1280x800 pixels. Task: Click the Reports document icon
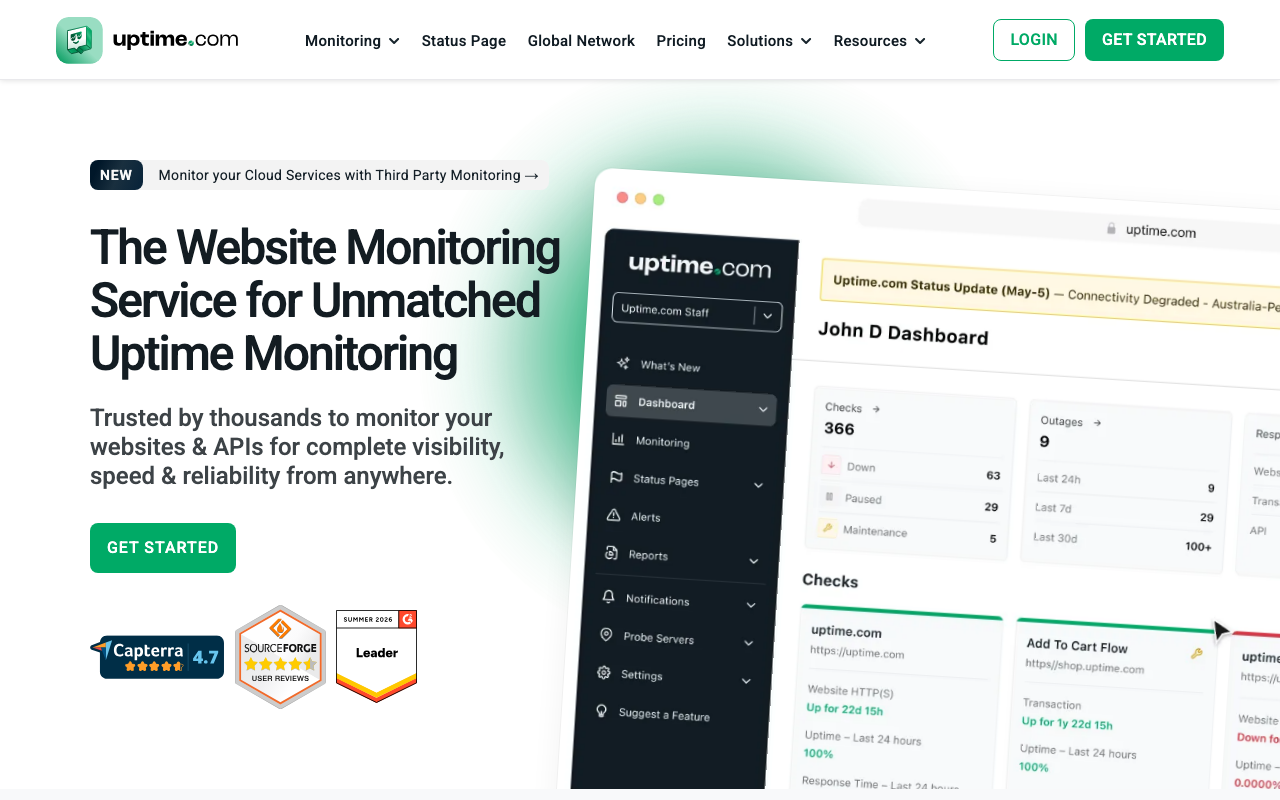611,552
